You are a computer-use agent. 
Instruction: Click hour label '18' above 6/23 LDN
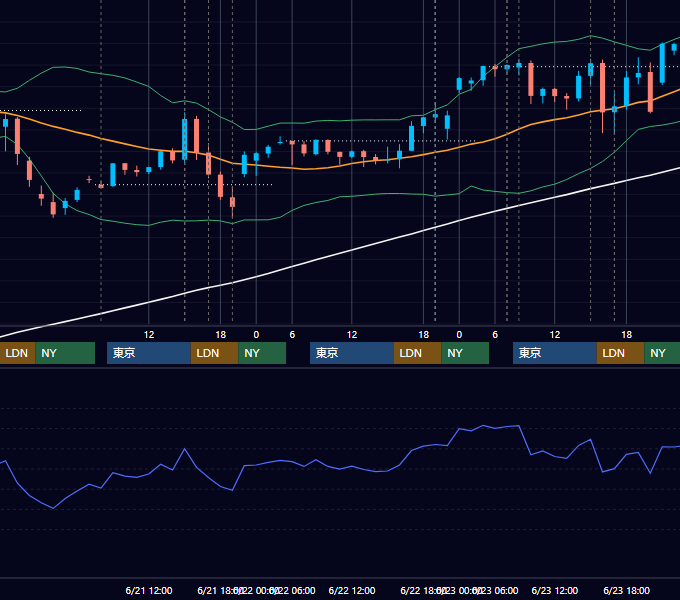(x=627, y=335)
